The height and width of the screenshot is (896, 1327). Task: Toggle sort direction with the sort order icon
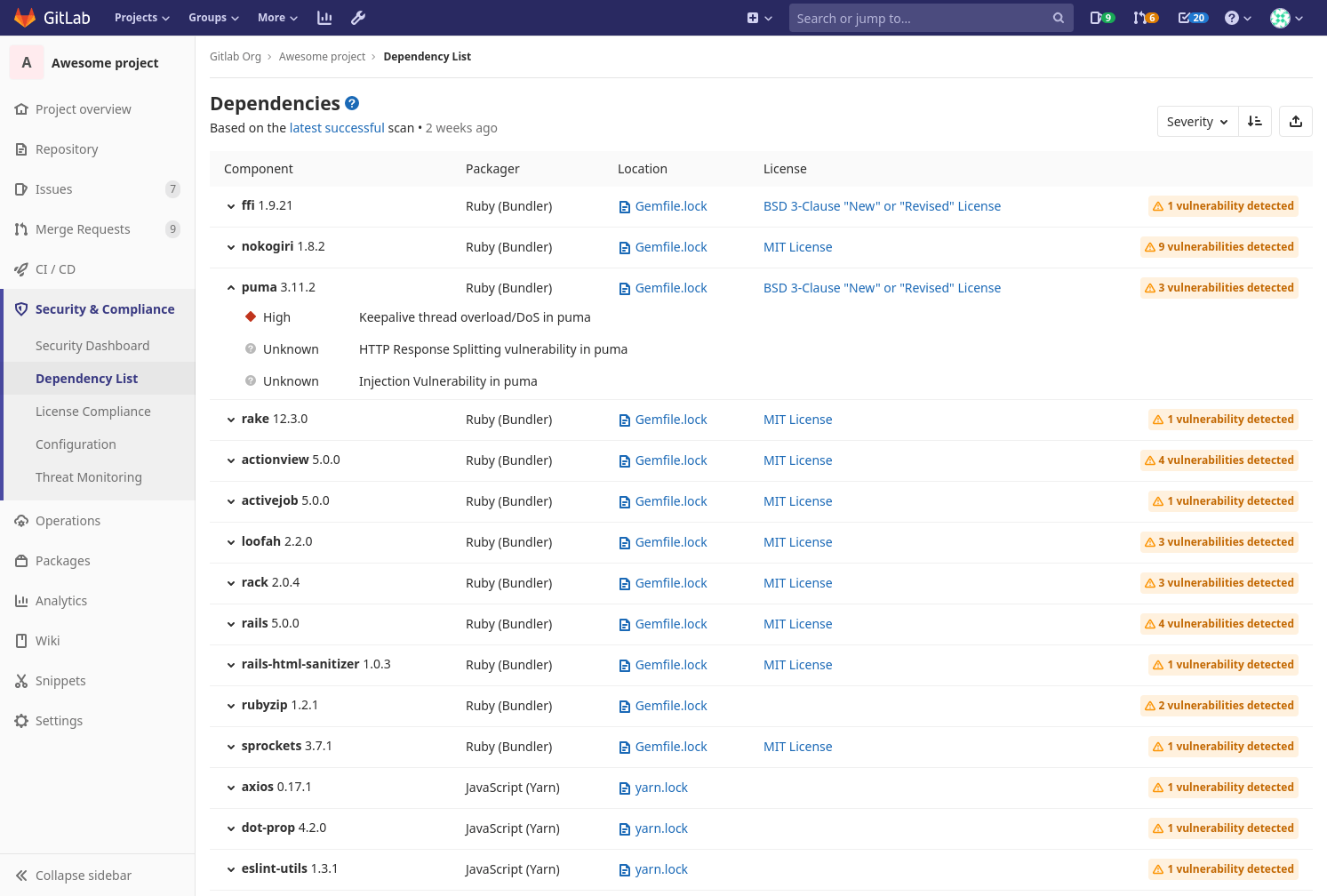click(1254, 121)
